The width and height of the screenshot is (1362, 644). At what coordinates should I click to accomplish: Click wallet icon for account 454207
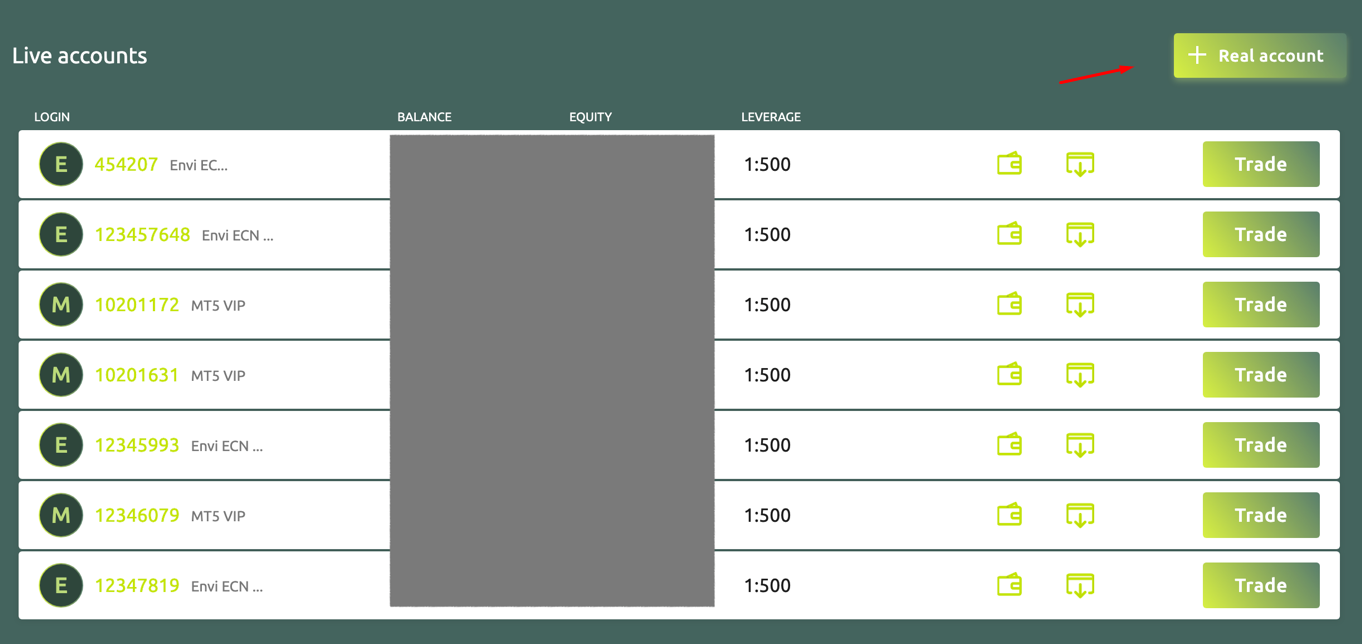(1009, 164)
